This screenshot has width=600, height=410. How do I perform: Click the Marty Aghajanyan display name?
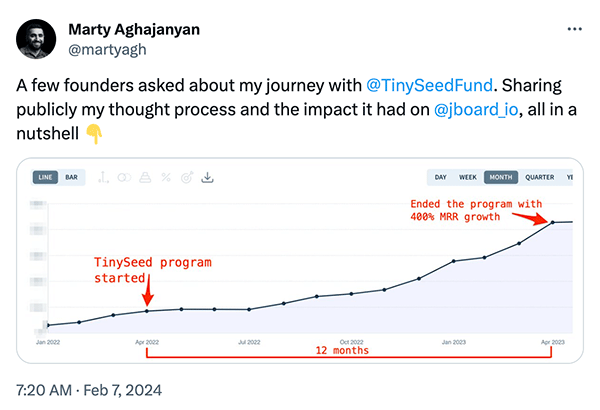(134, 29)
